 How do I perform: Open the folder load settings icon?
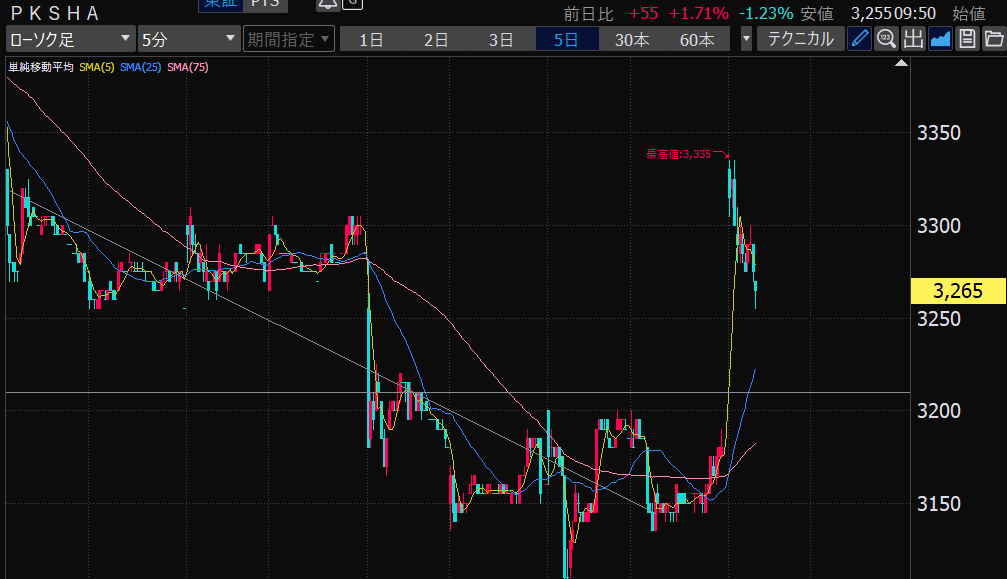993,40
